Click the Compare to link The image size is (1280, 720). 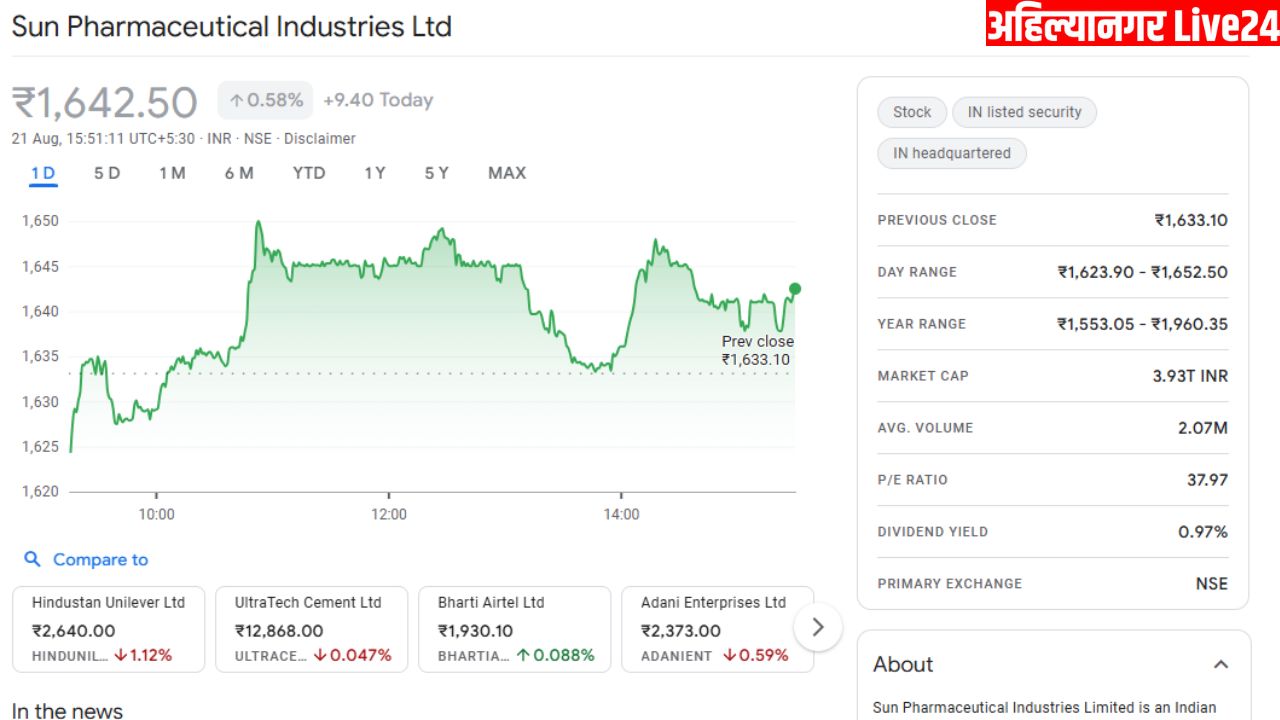pyautogui.click(x=100, y=560)
